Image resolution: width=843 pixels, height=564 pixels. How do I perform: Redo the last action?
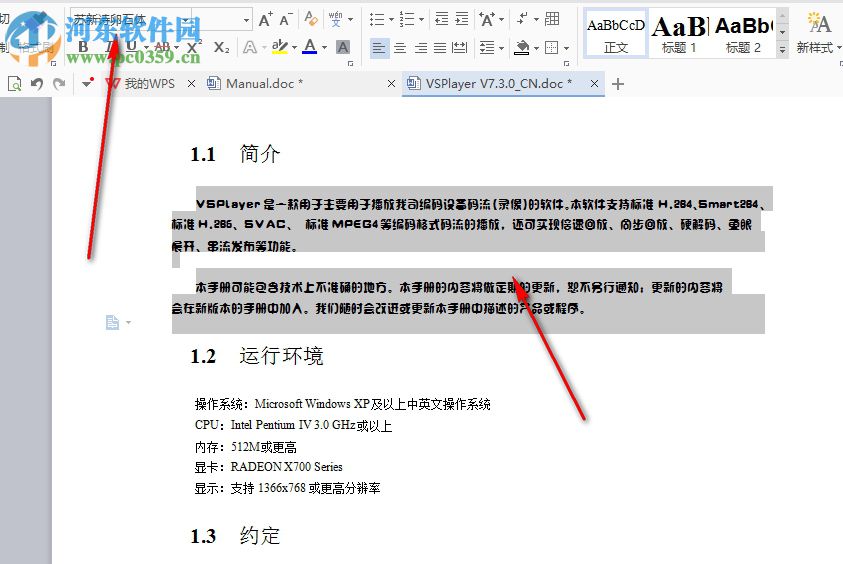coord(59,84)
